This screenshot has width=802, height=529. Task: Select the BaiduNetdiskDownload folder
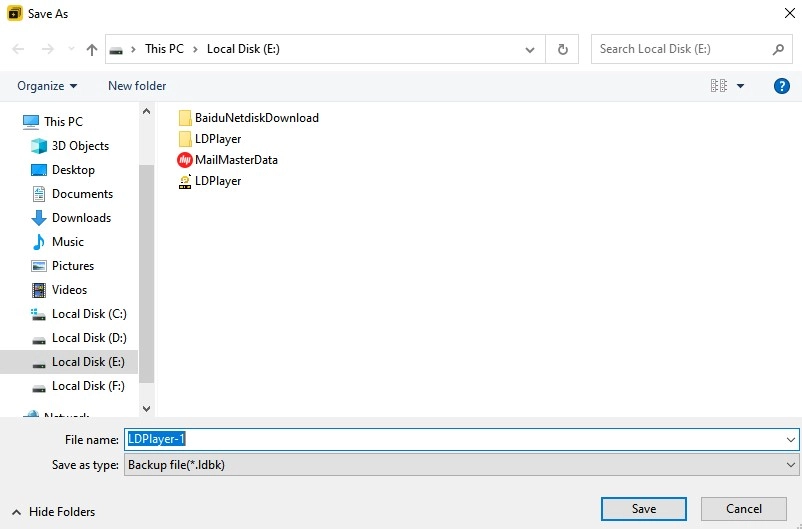[x=249, y=118]
